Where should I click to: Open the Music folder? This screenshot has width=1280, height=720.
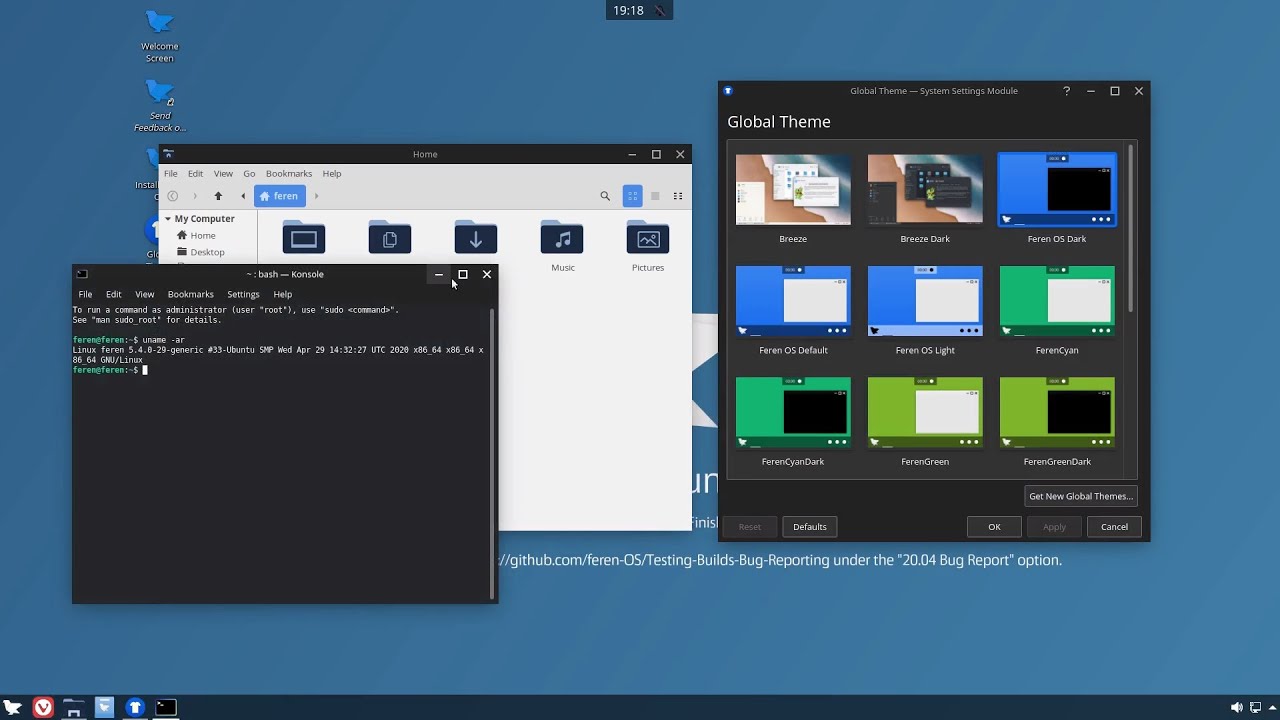click(x=562, y=246)
